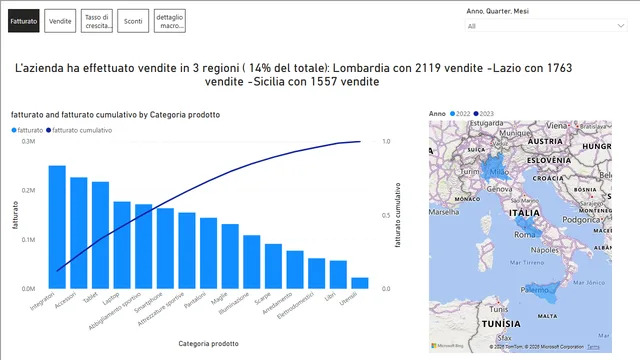Click the Utensili axis label
Image resolution: width=640 pixels, height=360 pixels.
[348, 299]
